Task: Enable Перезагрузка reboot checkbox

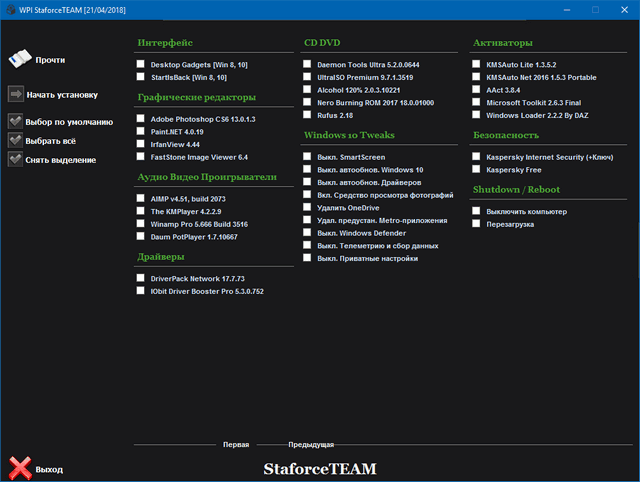Action: click(x=476, y=223)
